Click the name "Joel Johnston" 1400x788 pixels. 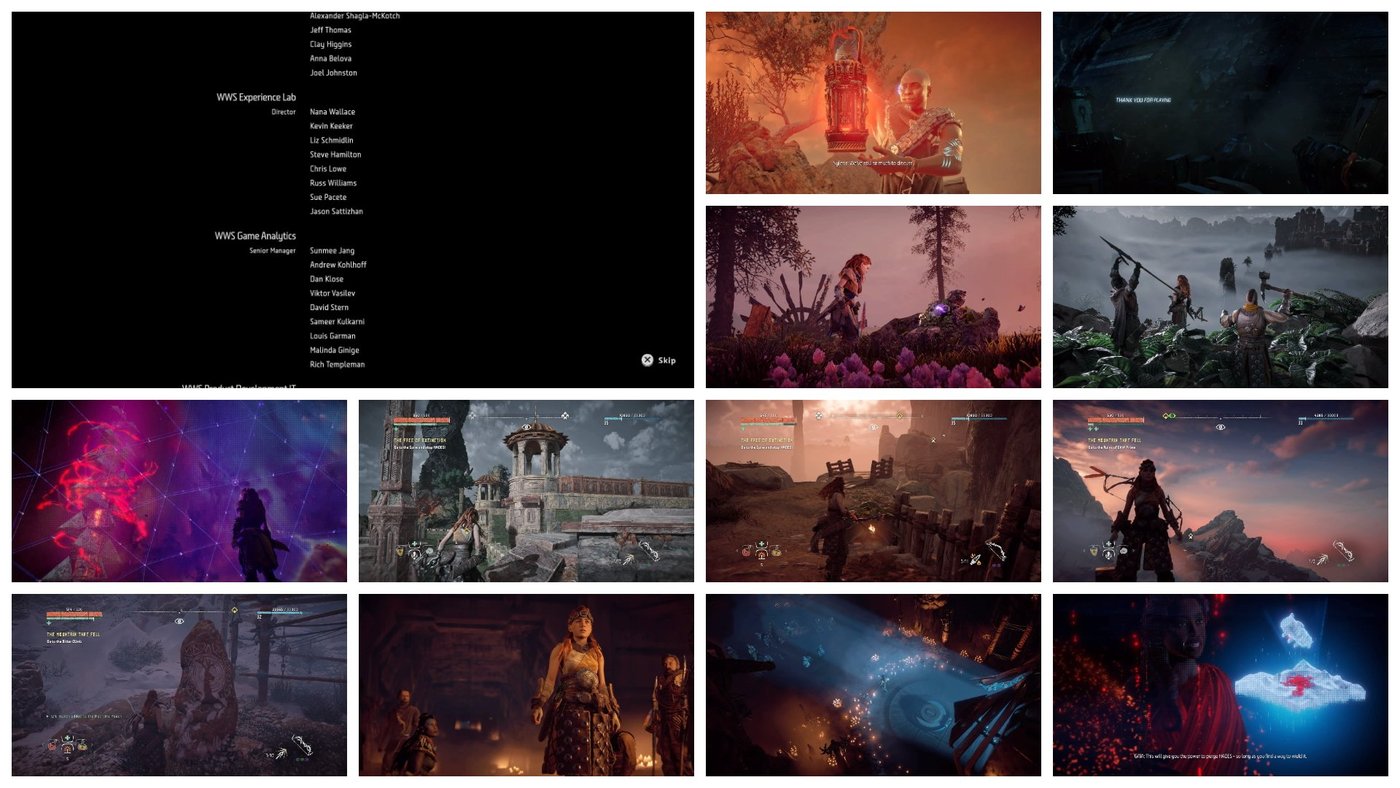tap(333, 72)
